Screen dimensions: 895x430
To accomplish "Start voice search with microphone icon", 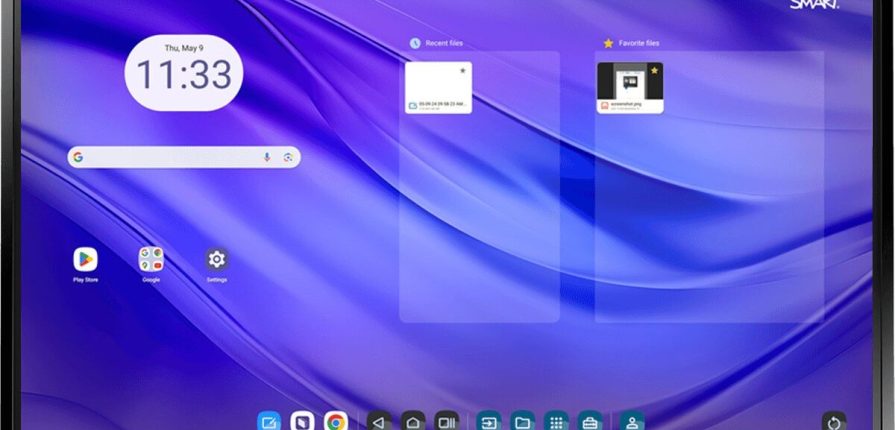I will point(267,157).
